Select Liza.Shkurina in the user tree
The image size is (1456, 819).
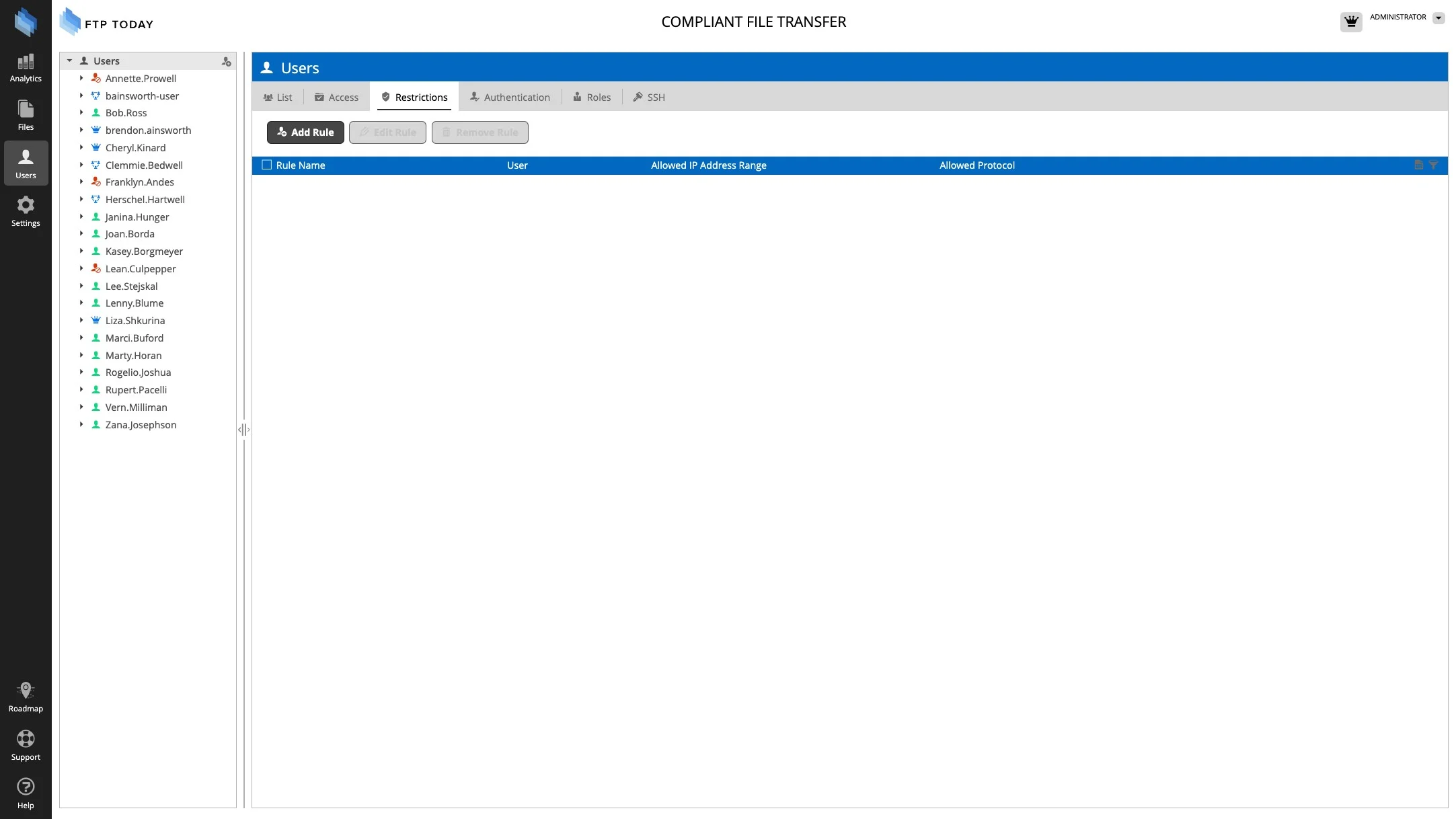tap(135, 321)
